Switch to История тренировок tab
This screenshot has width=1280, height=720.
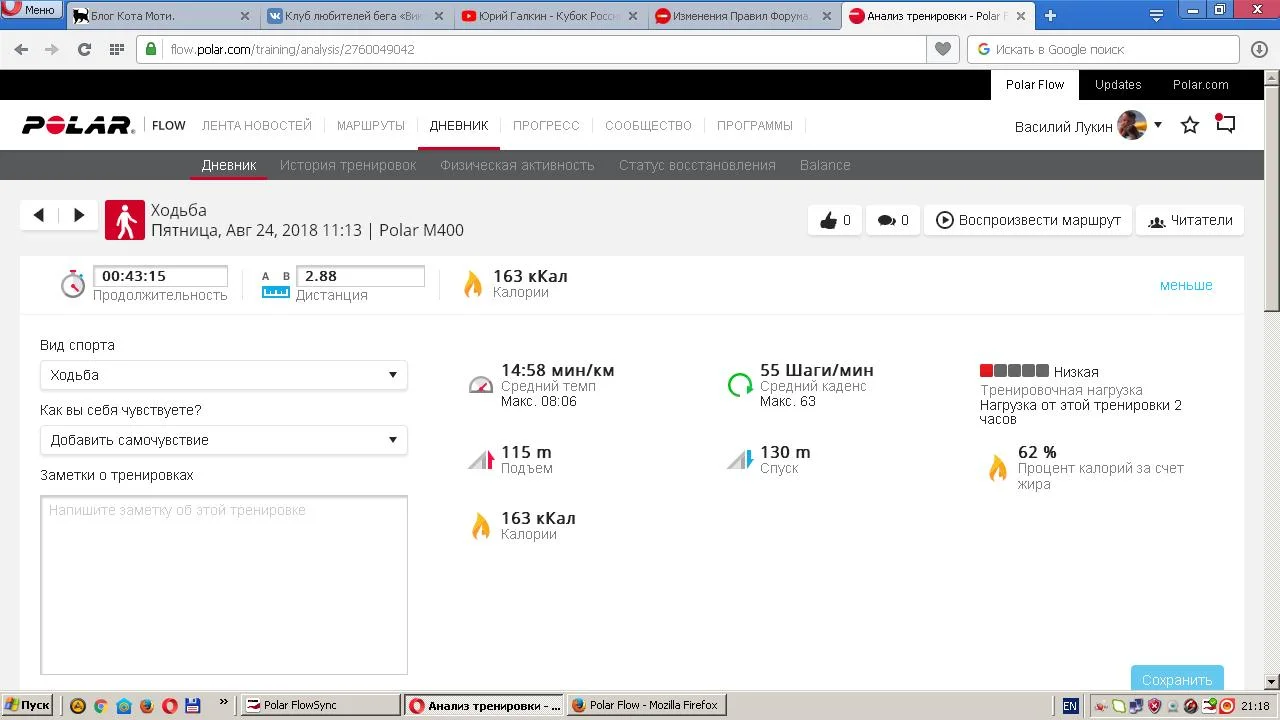pyautogui.click(x=348, y=165)
